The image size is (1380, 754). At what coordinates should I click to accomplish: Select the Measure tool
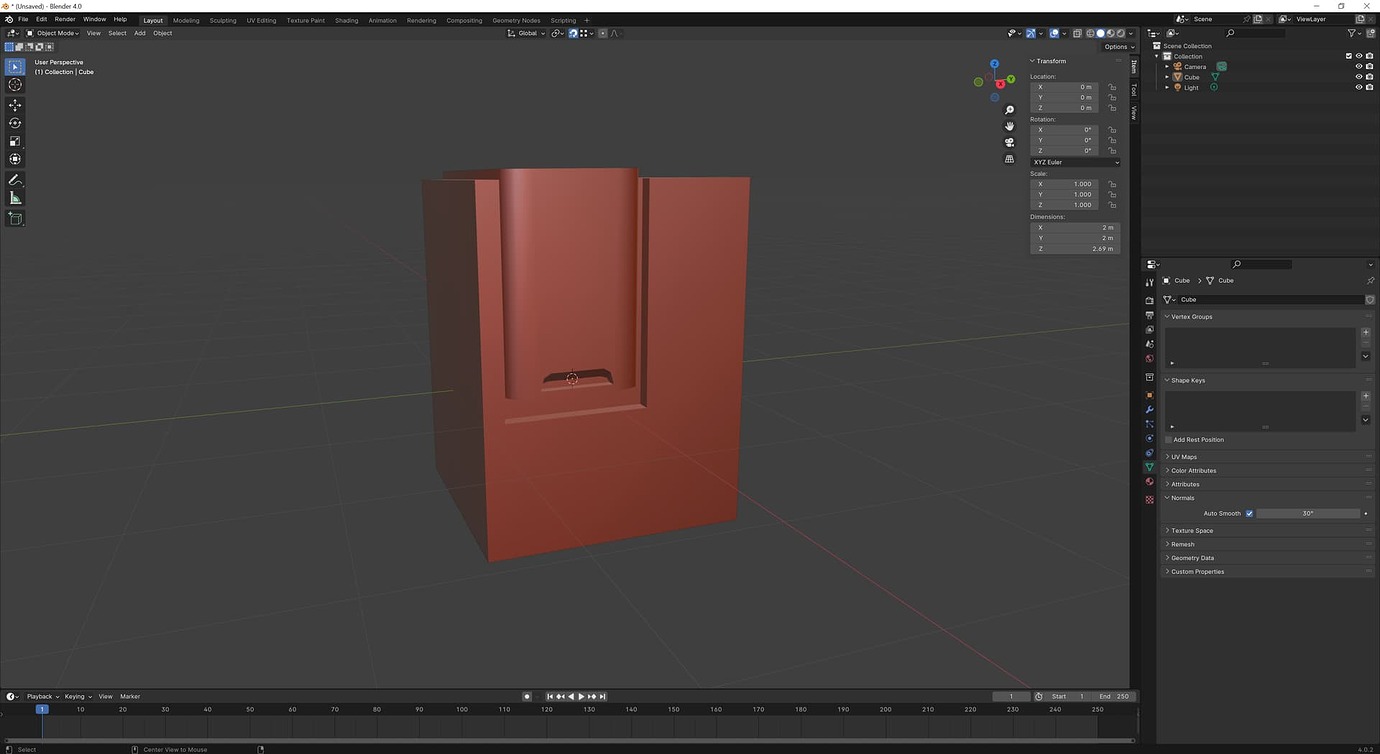15,197
